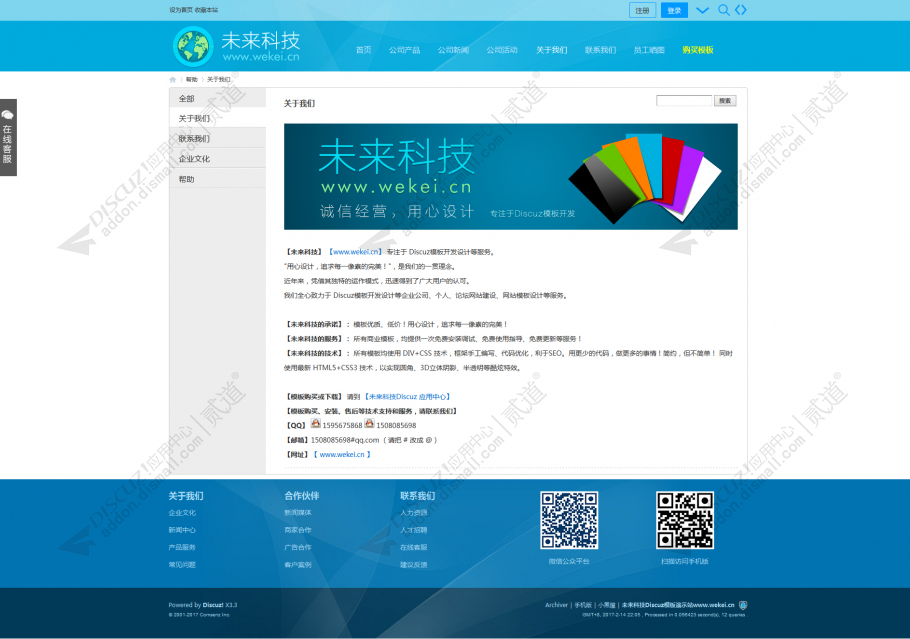Screen dimensions: 910x639
Task: Click 帮助 in the breadcrumb
Action: (x=192, y=80)
